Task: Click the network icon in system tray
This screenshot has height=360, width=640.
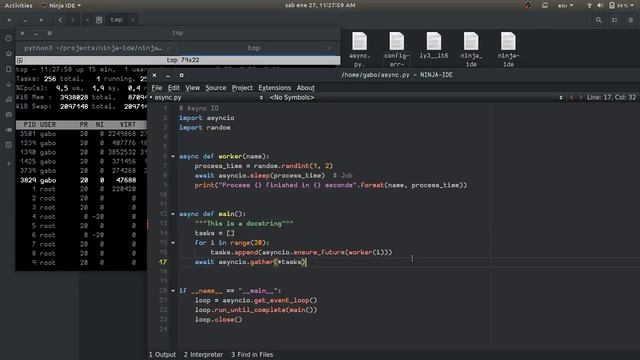Action: tap(589, 5)
